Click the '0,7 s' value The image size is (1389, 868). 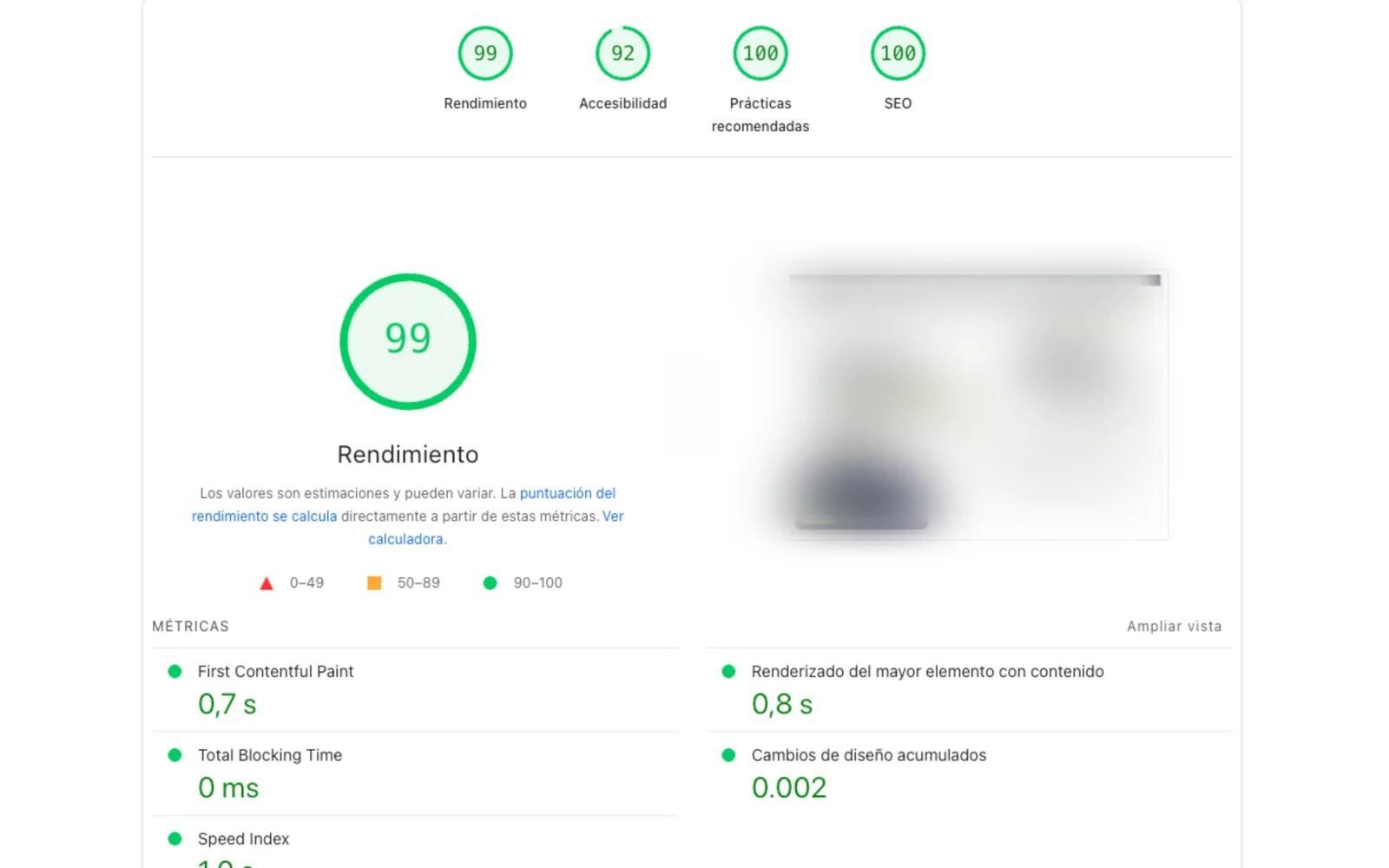click(x=227, y=704)
